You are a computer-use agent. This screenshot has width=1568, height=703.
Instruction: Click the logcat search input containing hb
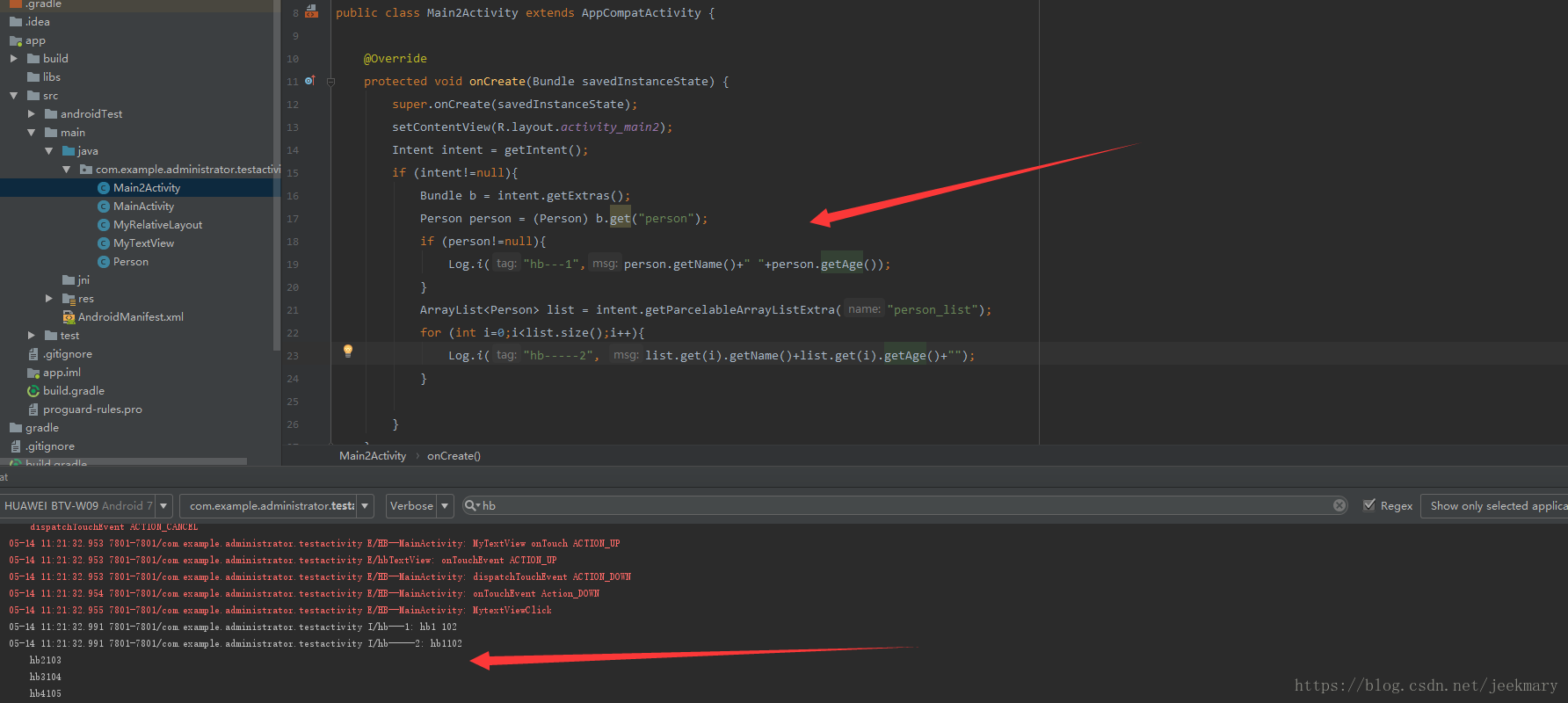[x=905, y=505]
